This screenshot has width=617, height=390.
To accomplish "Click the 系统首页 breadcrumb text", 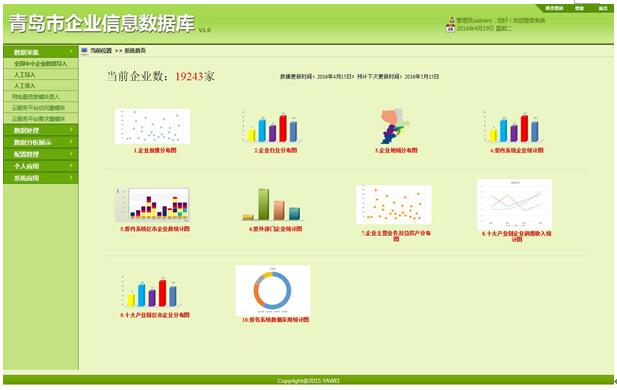I will click(x=135, y=51).
